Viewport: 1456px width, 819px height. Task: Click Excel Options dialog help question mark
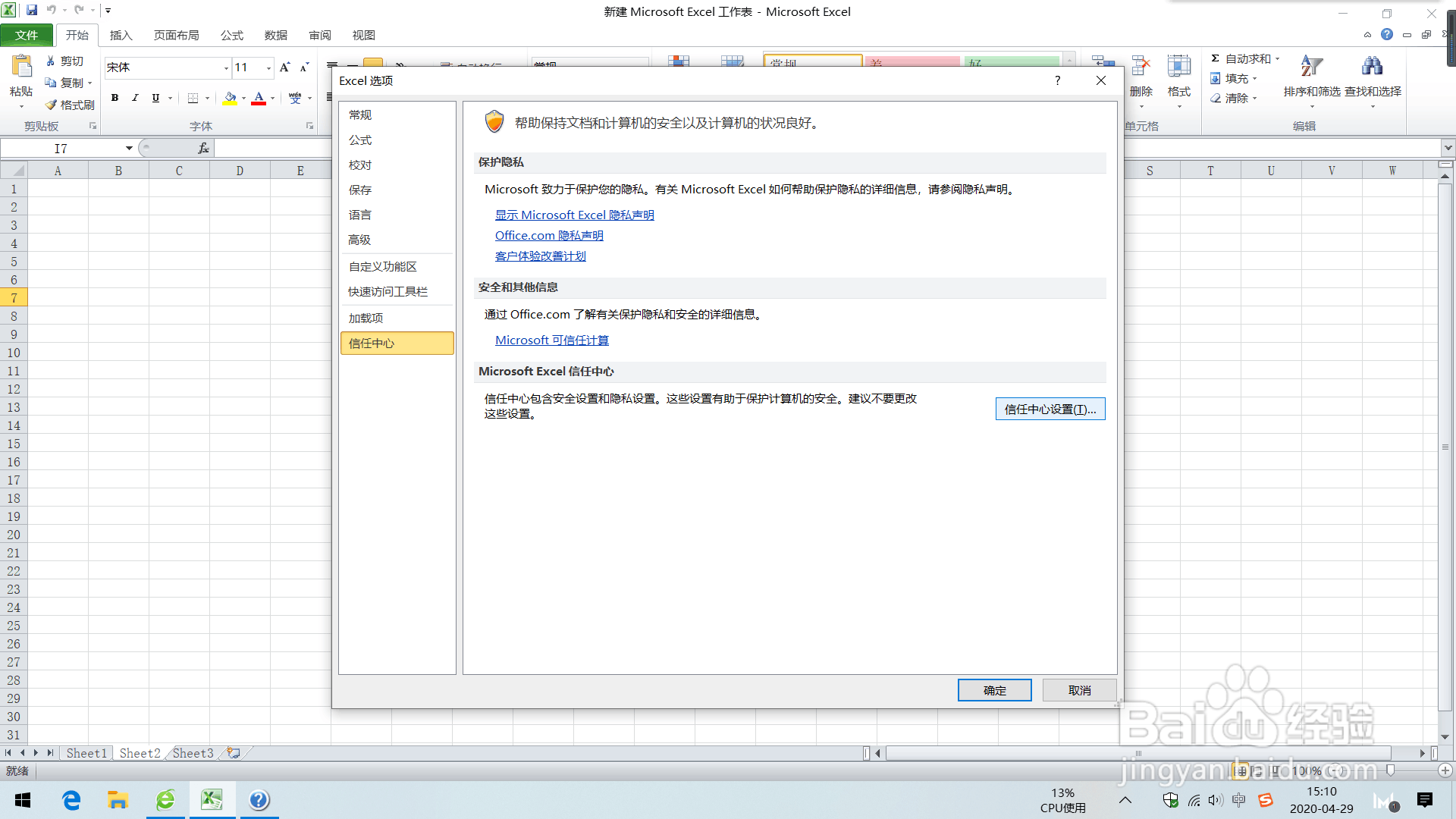point(1057,80)
